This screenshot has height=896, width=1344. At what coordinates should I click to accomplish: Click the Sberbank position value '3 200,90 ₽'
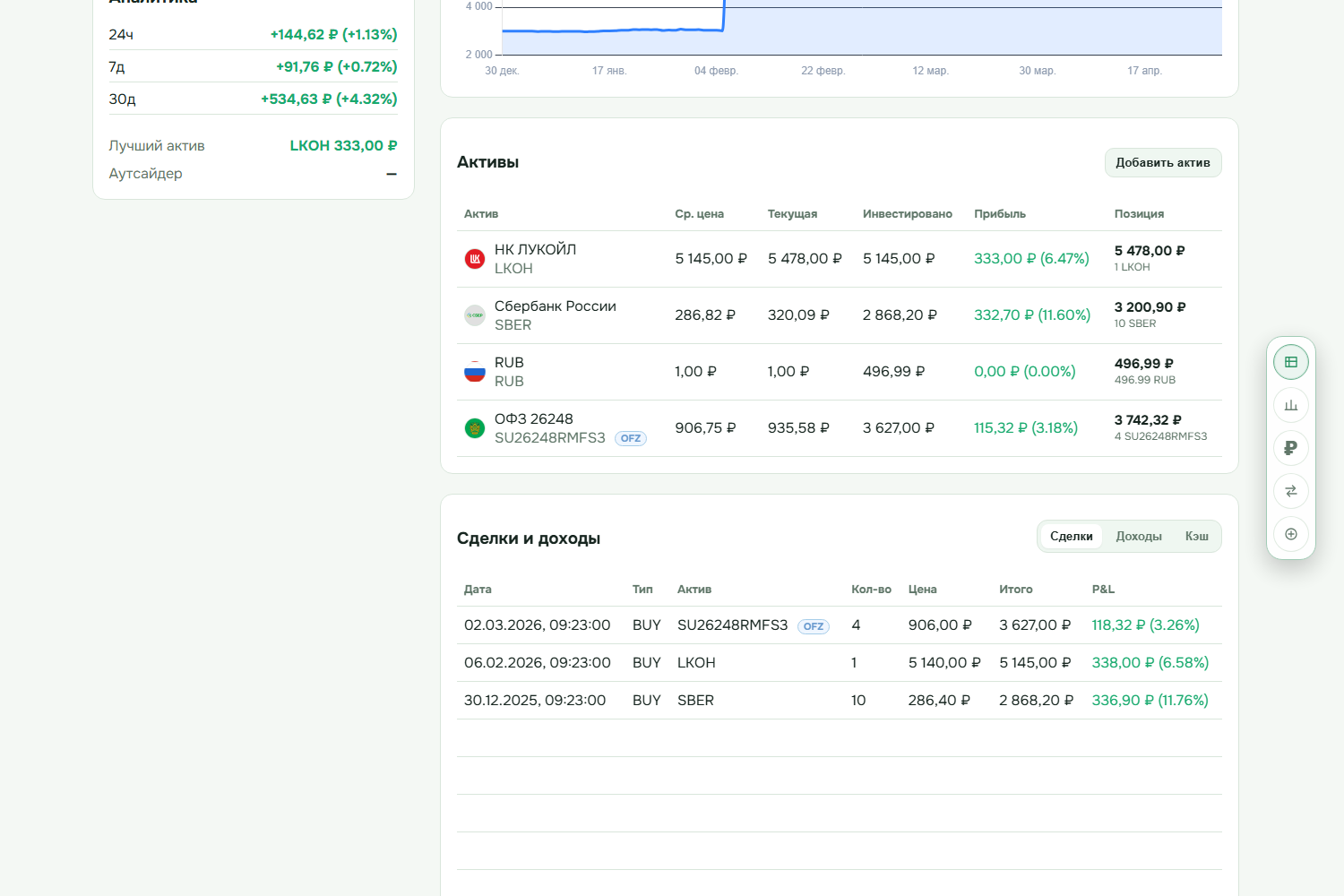pos(1150,307)
